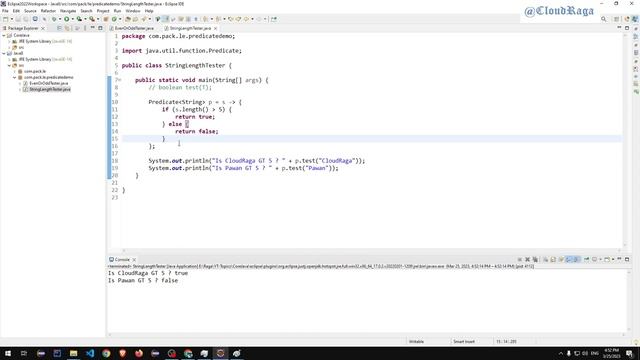This screenshot has height=360, width=640.
Task: Open the Window menu
Action: tap(133, 11)
